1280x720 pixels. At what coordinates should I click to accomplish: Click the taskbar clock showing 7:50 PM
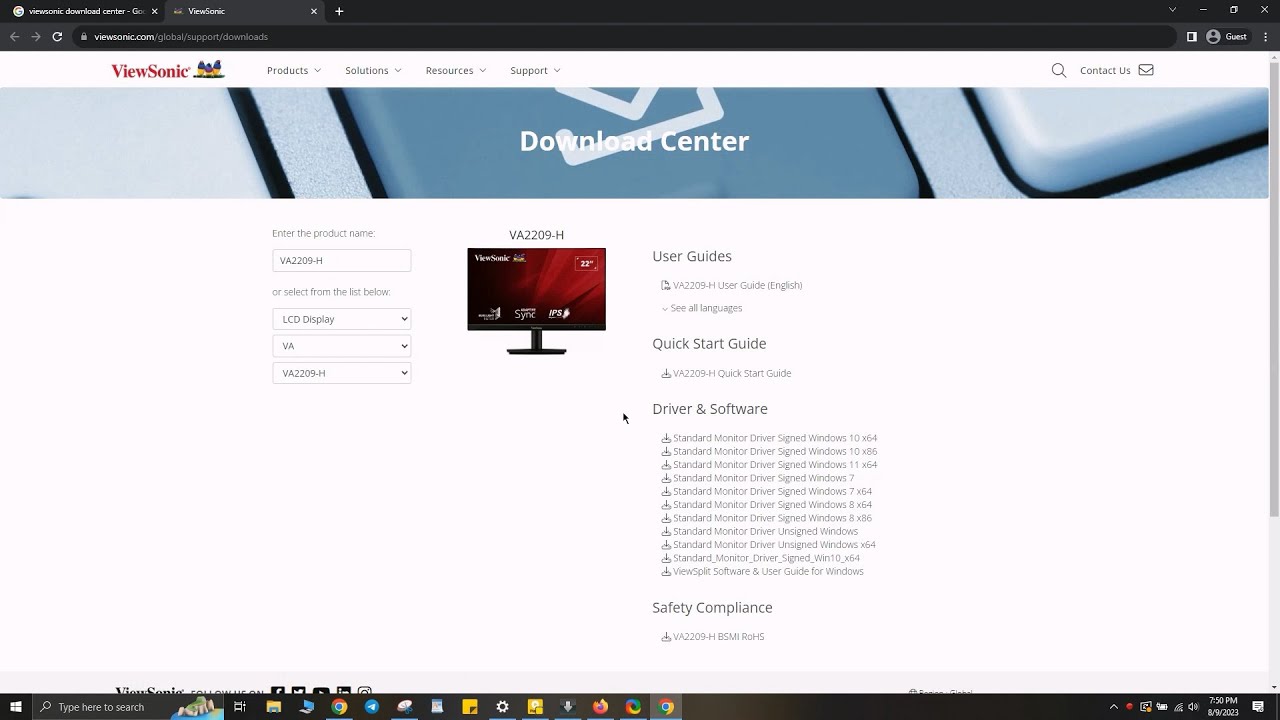coord(1223,707)
